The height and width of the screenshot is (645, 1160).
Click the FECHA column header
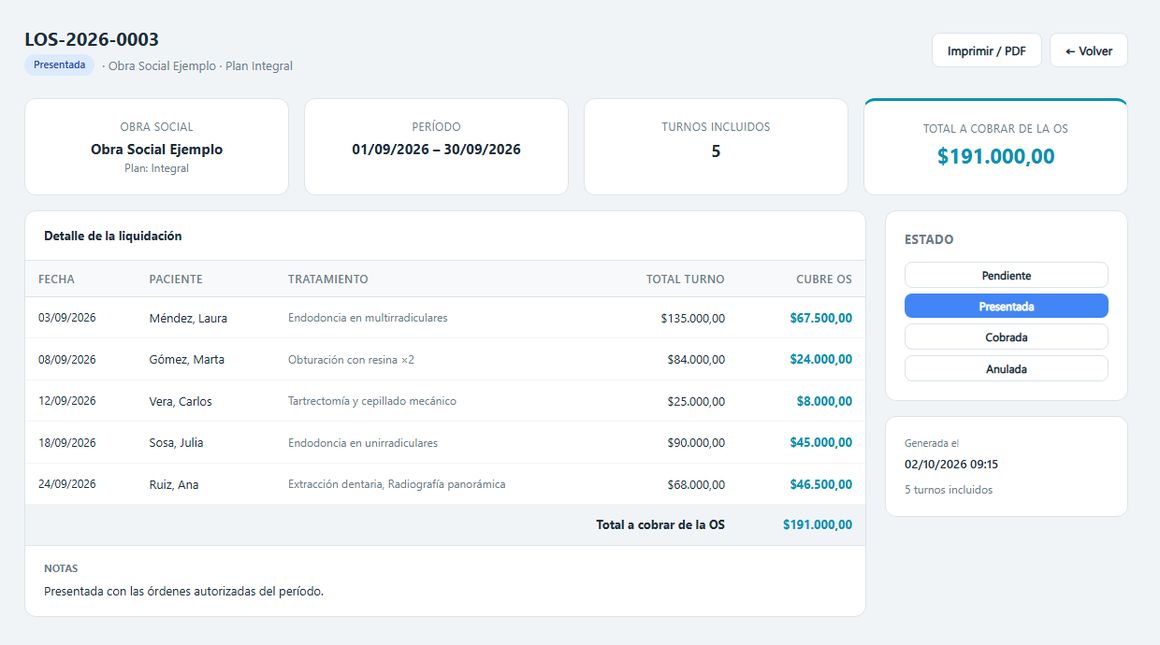point(56,279)
